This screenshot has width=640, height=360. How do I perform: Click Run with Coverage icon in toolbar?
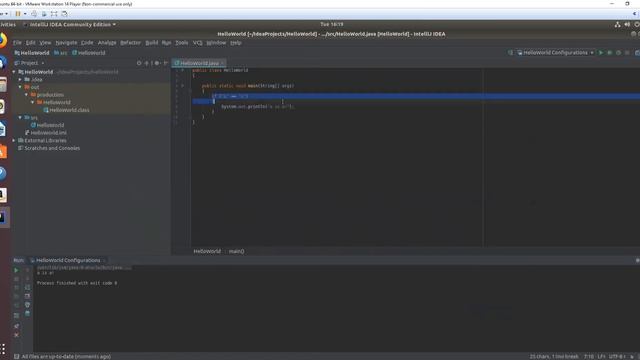click(x=618, y=53)
